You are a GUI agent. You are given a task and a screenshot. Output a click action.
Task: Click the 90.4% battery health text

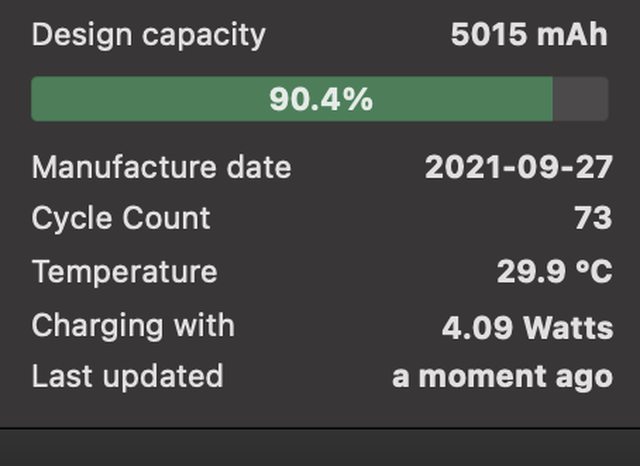[320, 99]
